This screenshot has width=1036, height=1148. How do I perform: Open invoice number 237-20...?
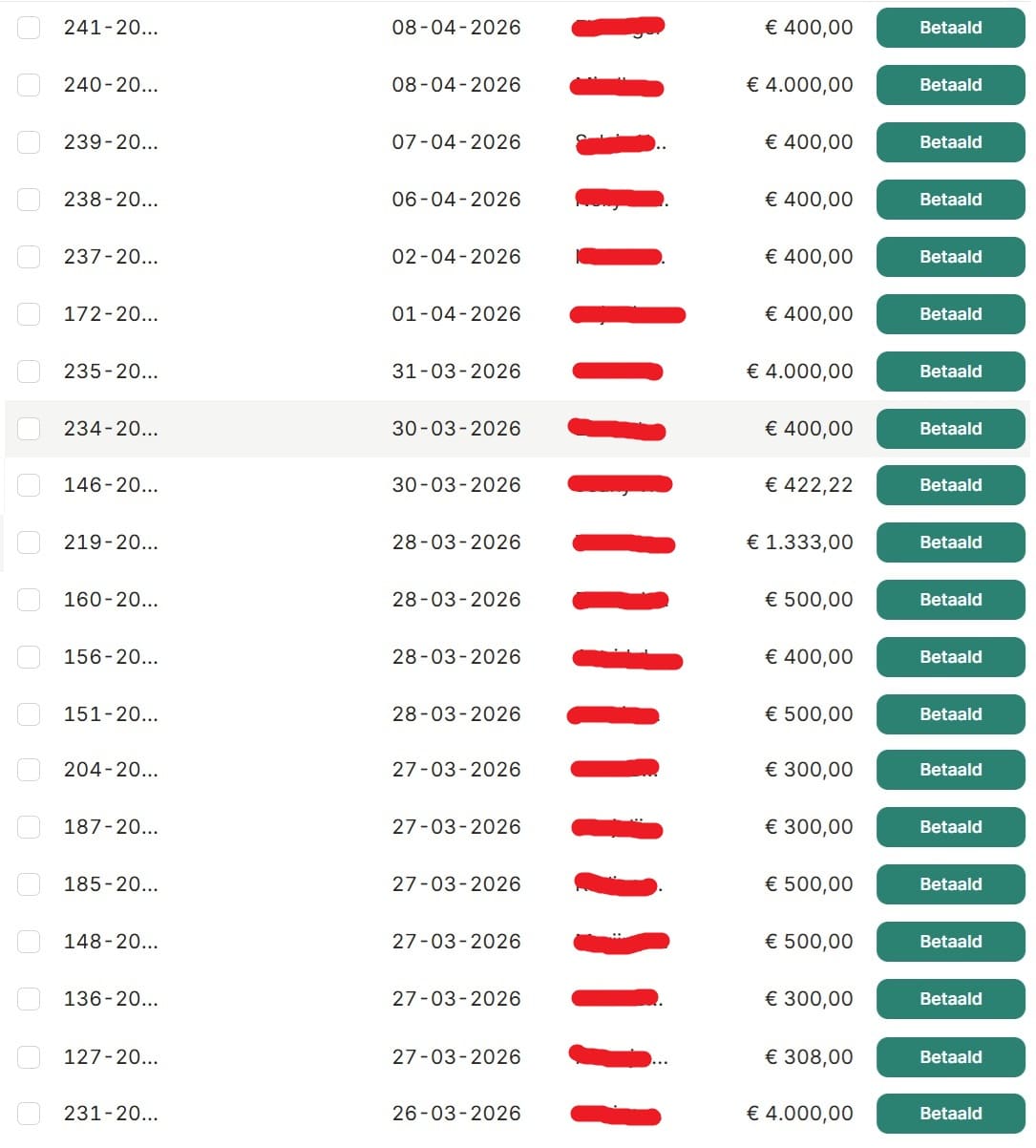[111, 257]
